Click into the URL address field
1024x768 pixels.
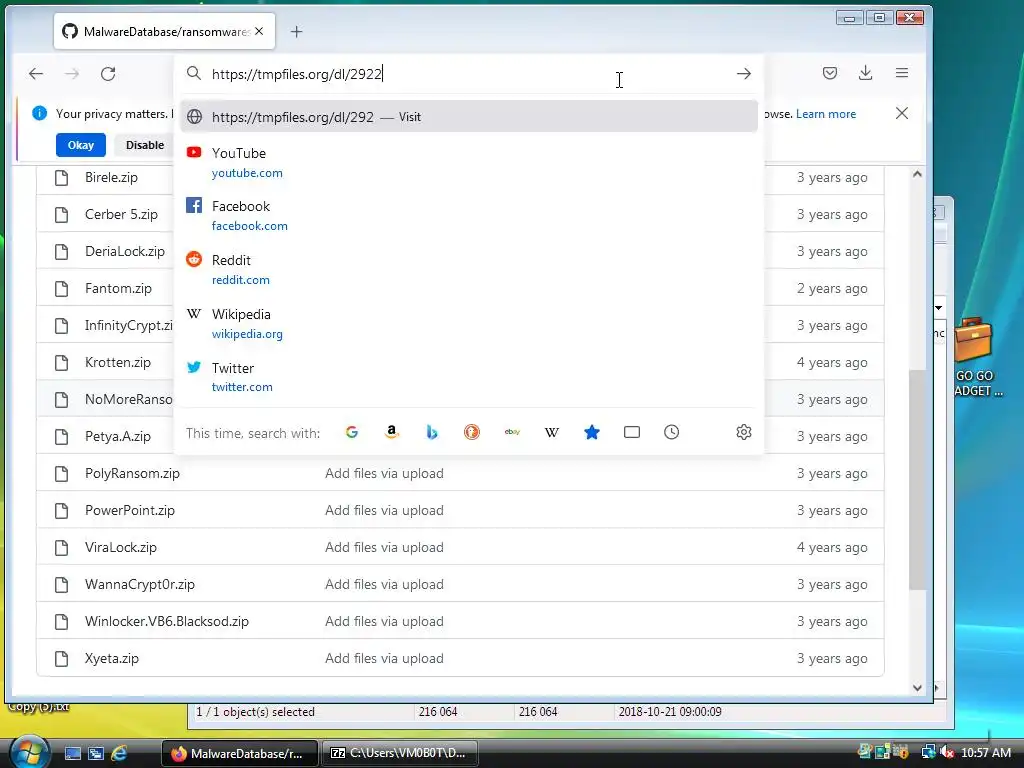pos(469,74)
